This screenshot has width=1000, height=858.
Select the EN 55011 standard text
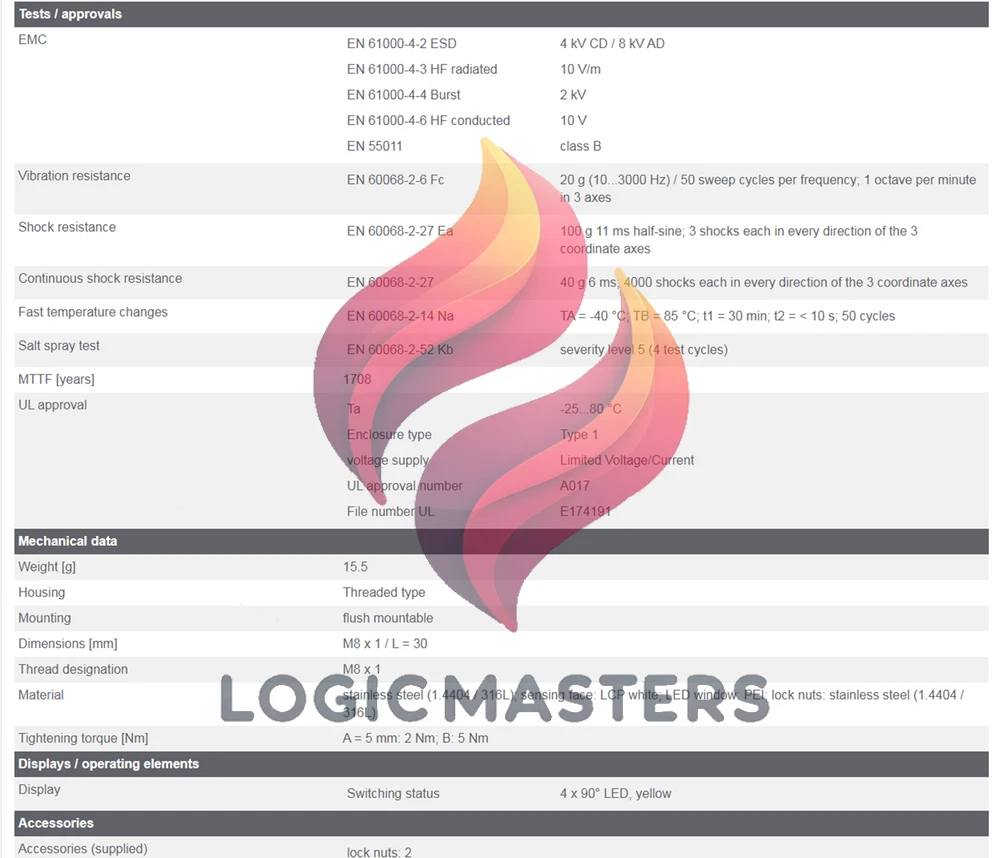[x=374, y=146]
